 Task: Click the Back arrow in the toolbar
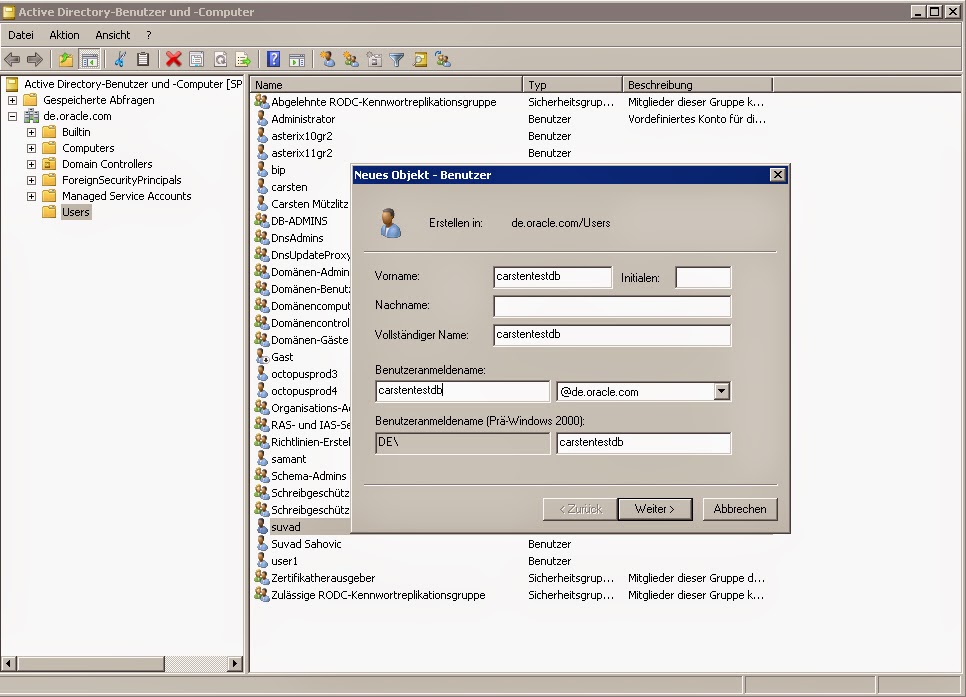12,60
